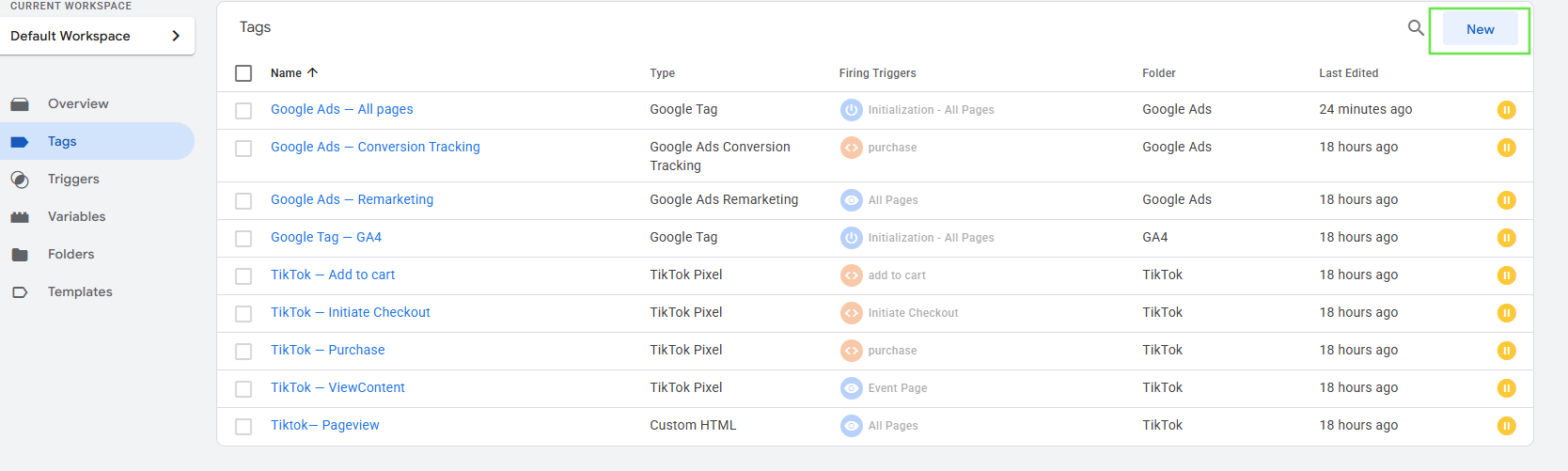
Task: Click paused icon for Google Ads — Remarketing
Action: [1506, 200]
